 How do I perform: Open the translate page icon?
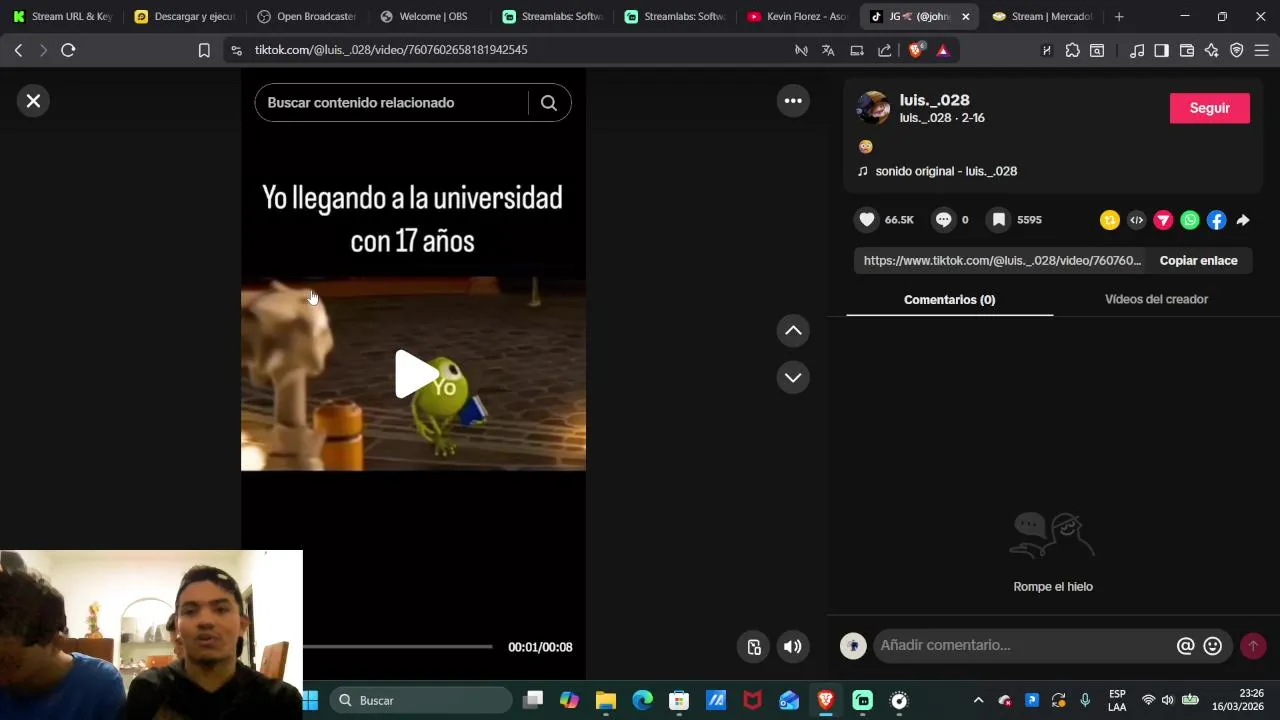pos(828,50)
